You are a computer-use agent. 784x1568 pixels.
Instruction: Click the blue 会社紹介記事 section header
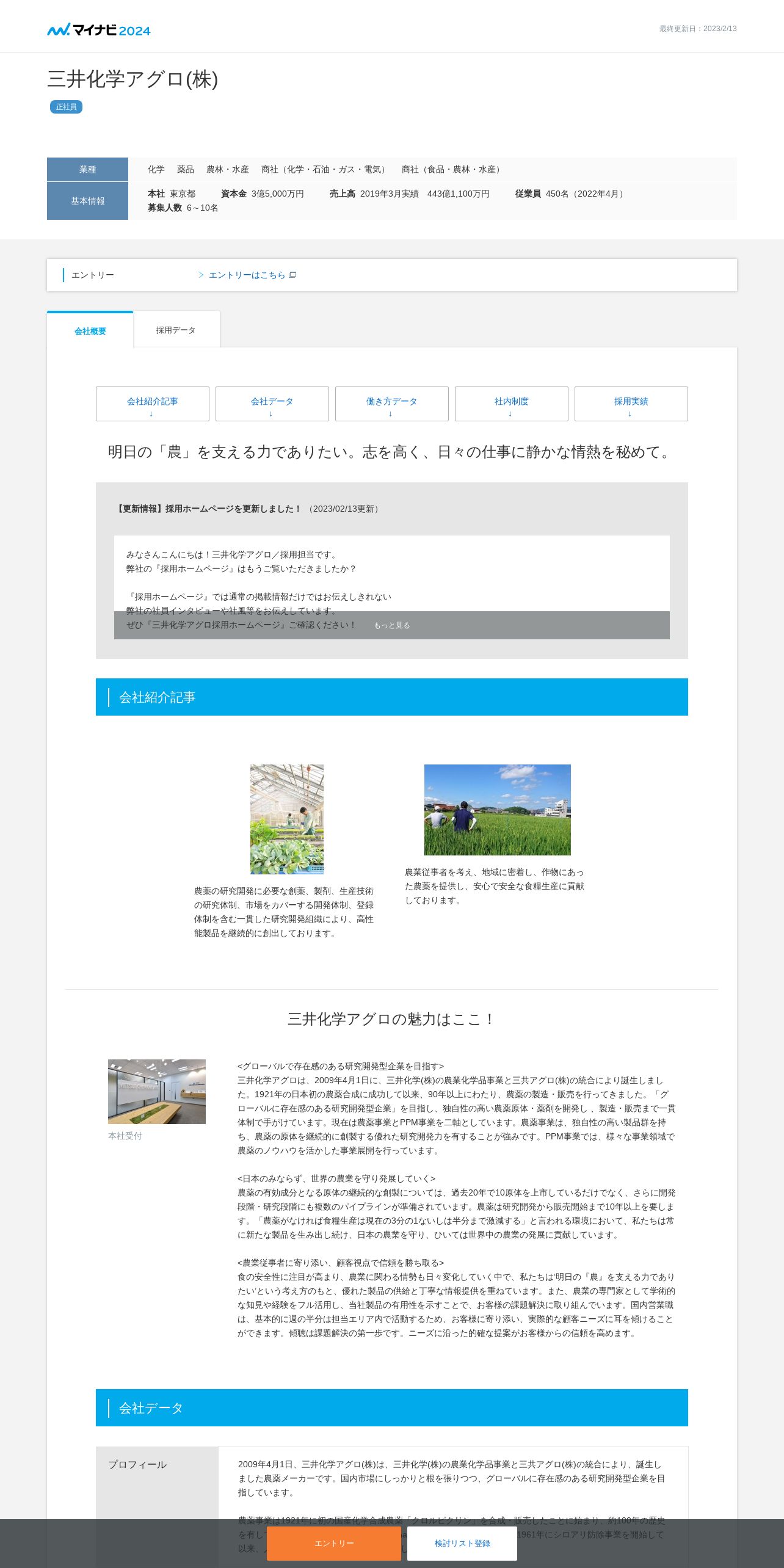point(392,697)
